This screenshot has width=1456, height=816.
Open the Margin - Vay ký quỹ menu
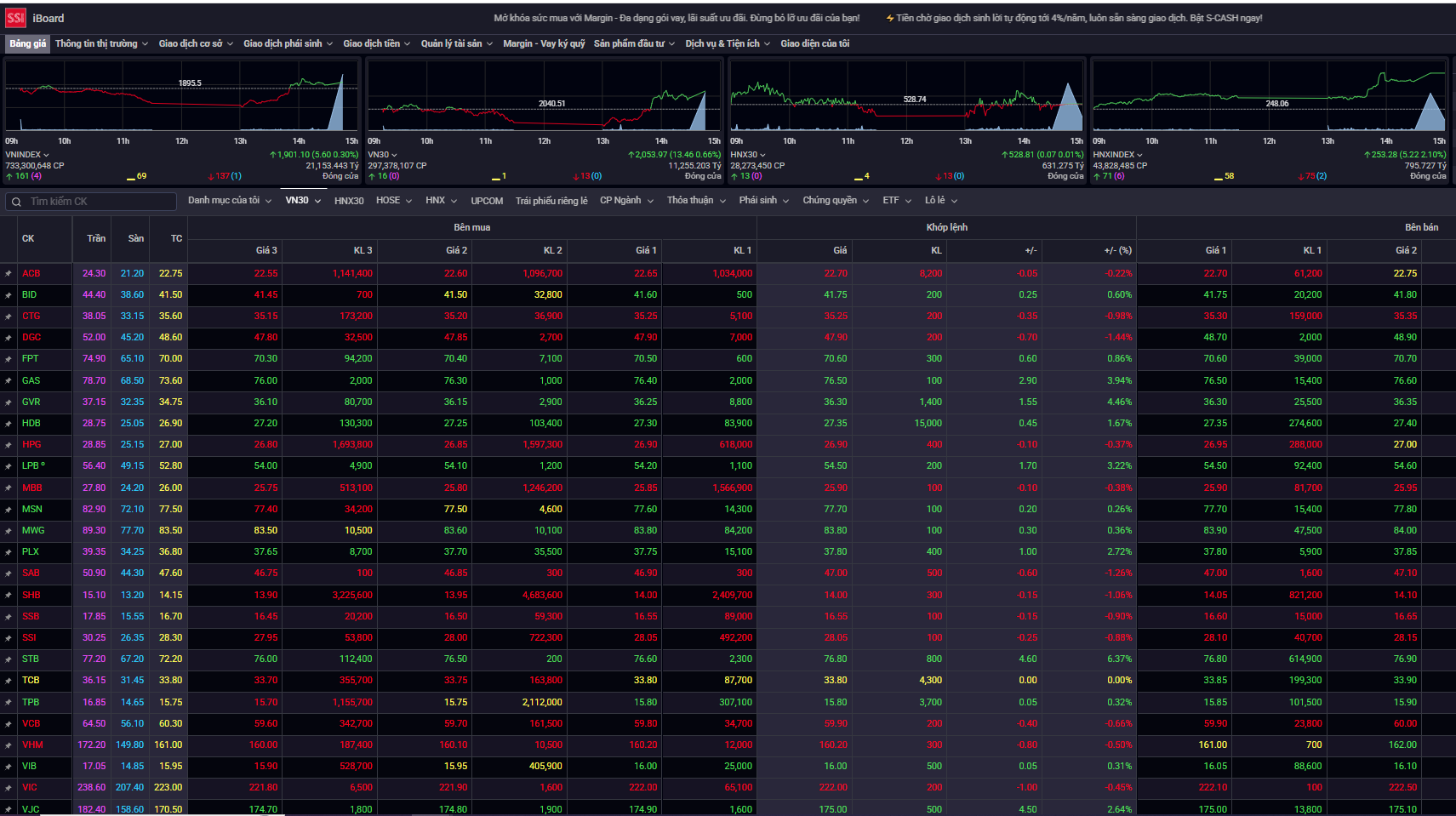point(544,43)
